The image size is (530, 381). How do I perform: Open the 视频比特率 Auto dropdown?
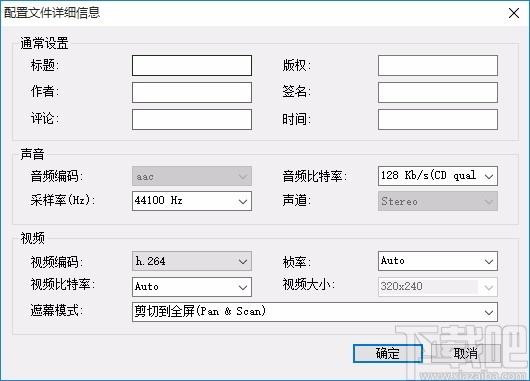coord(192,287)
